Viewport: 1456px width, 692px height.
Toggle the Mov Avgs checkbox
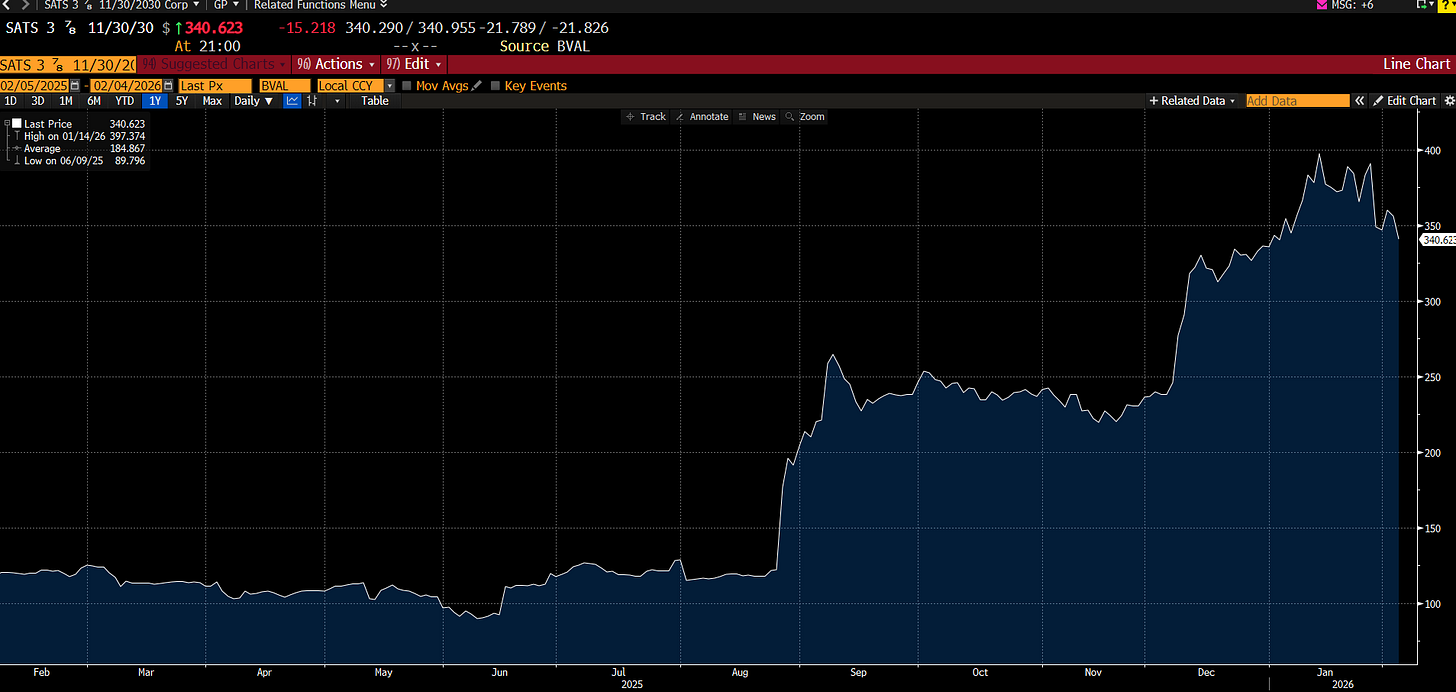[406, 86]
